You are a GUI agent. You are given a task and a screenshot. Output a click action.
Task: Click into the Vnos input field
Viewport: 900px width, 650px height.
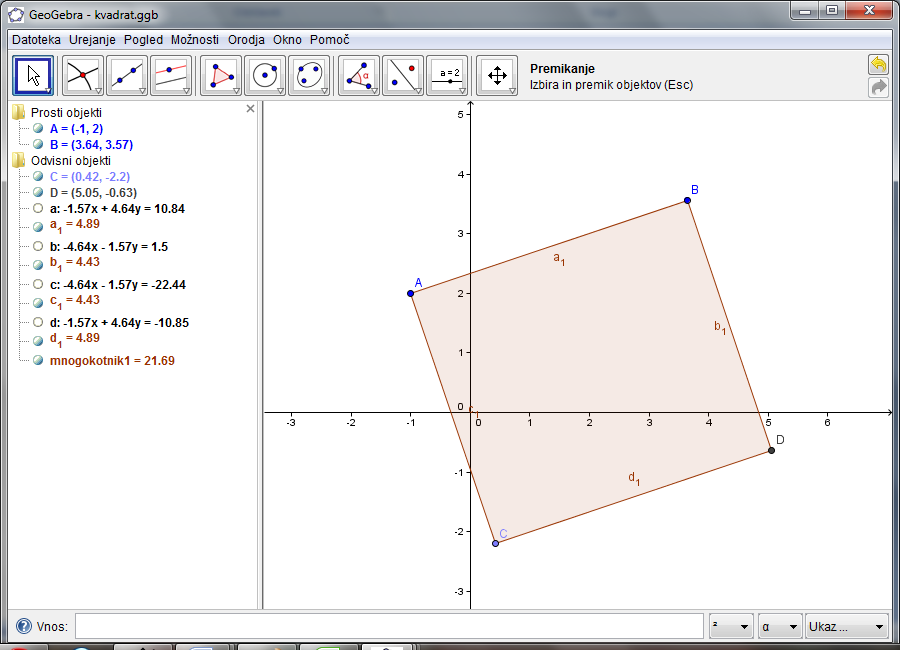389,627
